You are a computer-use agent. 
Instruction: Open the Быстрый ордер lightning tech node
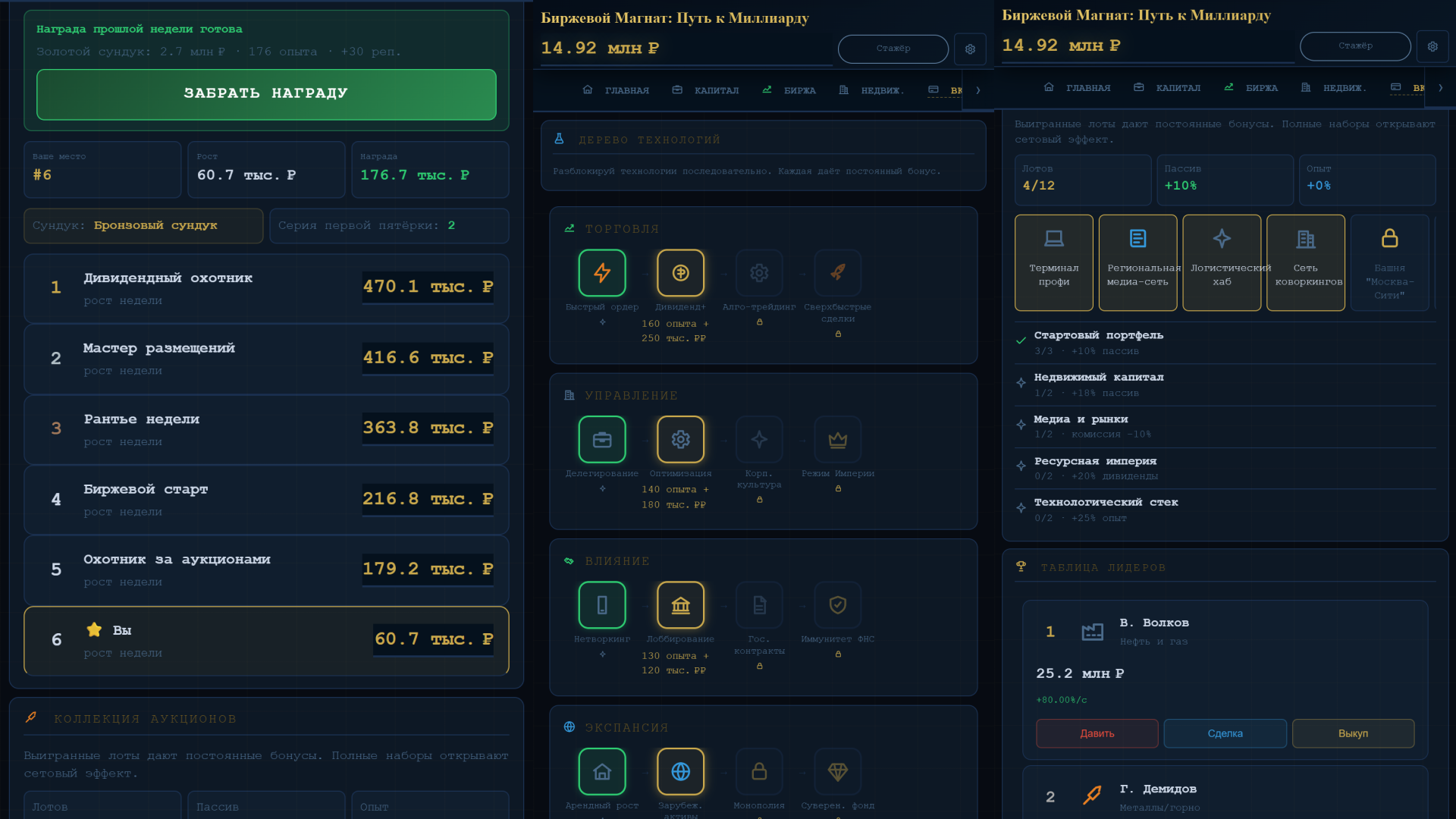point(602,272)
